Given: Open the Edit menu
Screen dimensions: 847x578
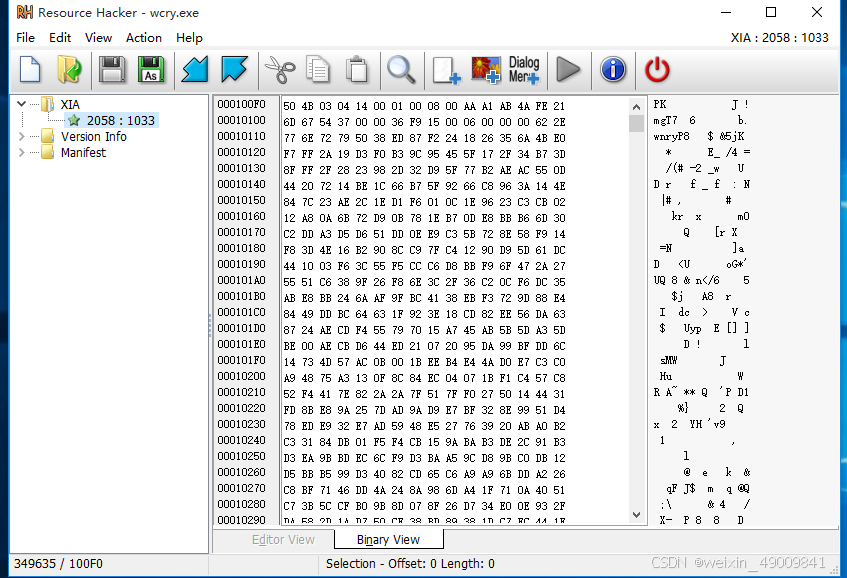Looking at the screenshot, I should 60,38.
